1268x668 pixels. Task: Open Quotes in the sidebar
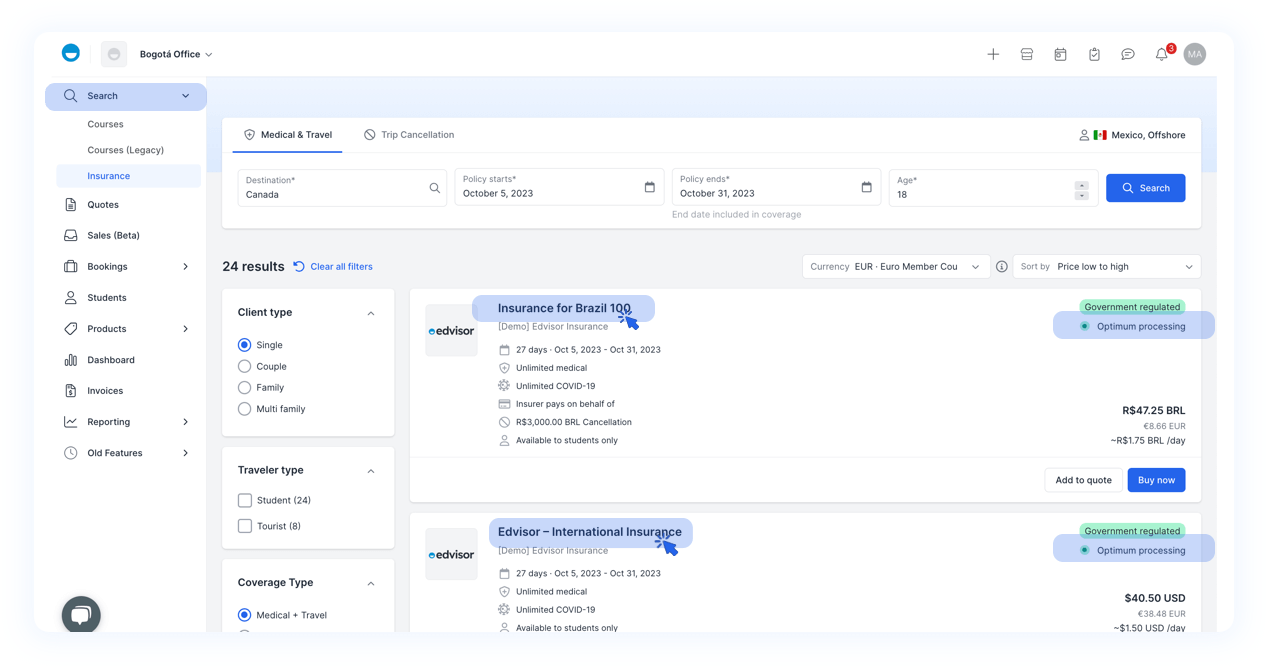click(102, 205)
